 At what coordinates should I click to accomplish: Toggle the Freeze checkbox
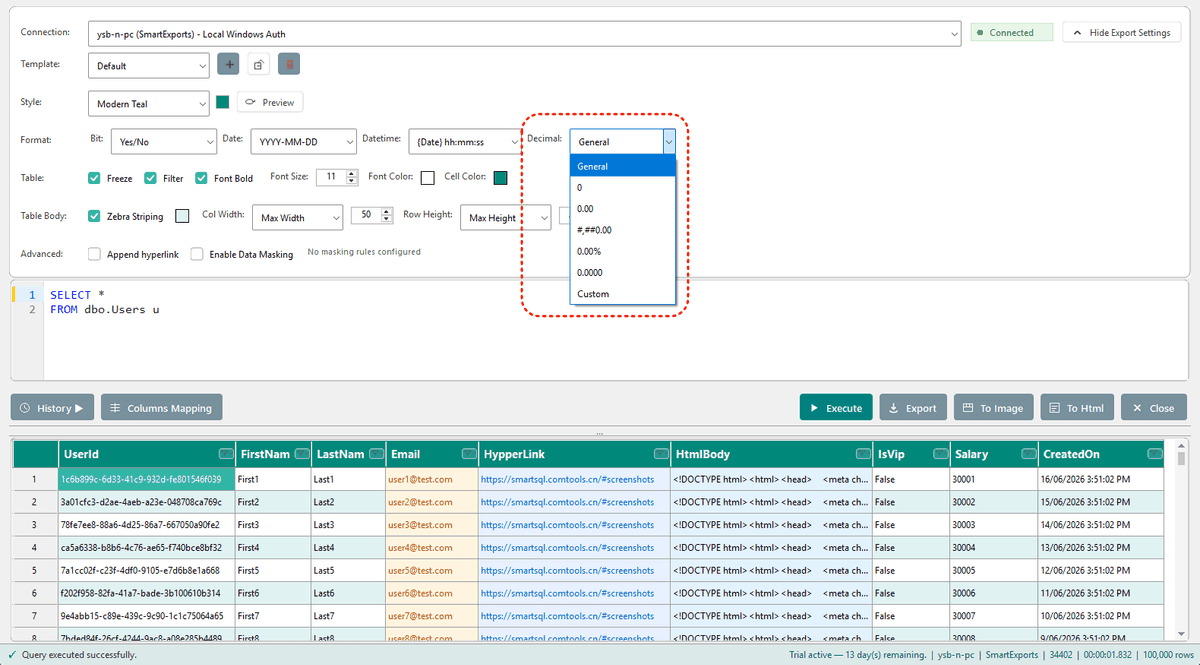(x=95, y=178)
